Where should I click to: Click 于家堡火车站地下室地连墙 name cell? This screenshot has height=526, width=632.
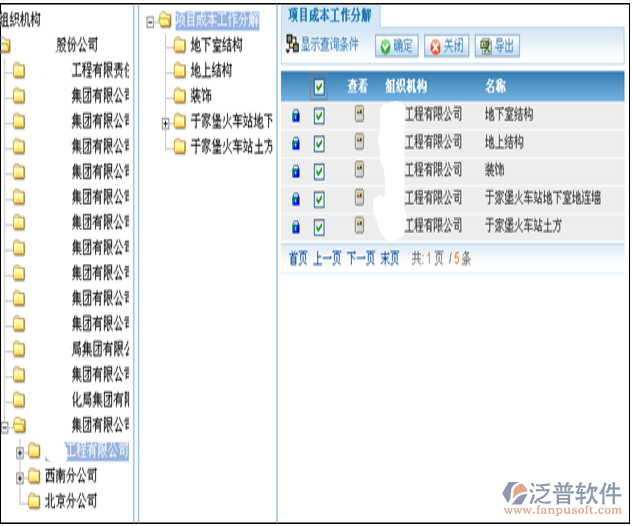(543, 198)
